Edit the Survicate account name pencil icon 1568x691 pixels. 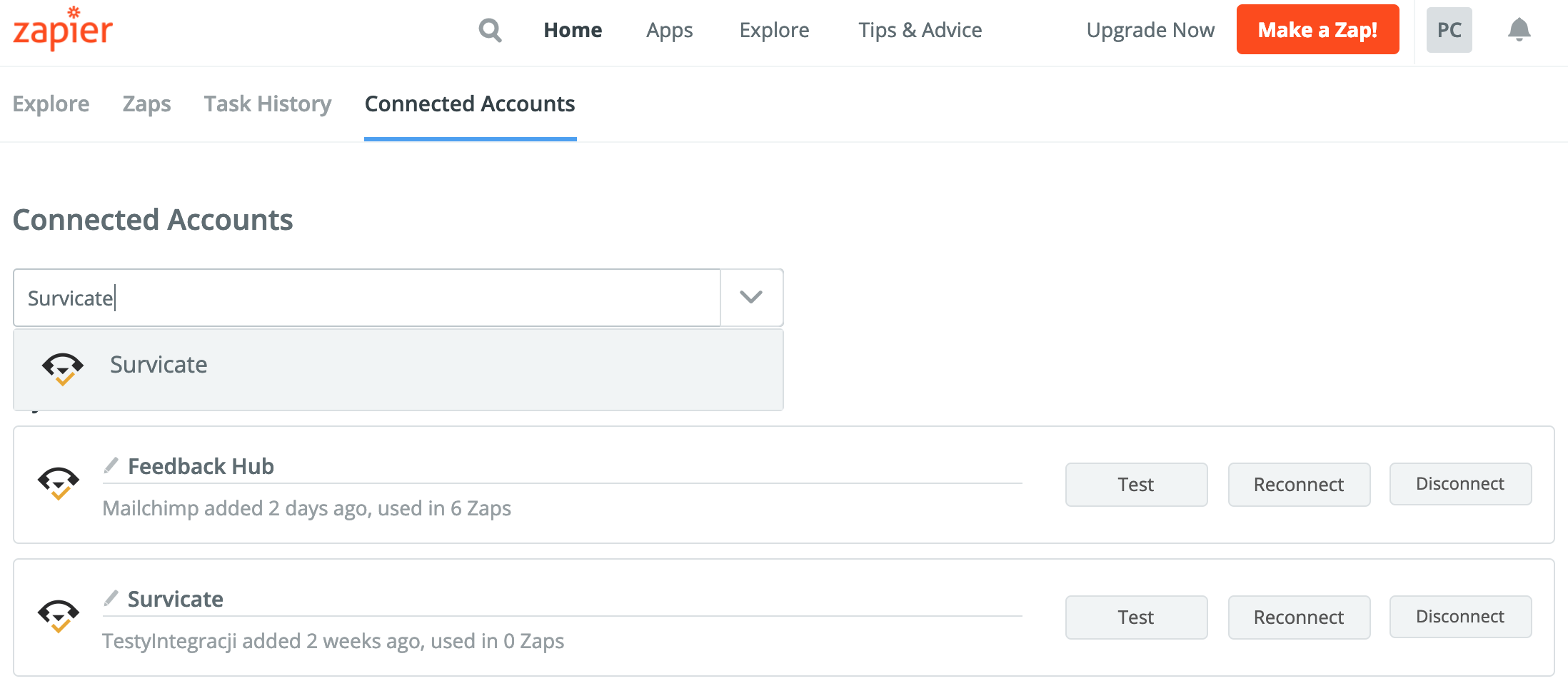coord(111,598)
